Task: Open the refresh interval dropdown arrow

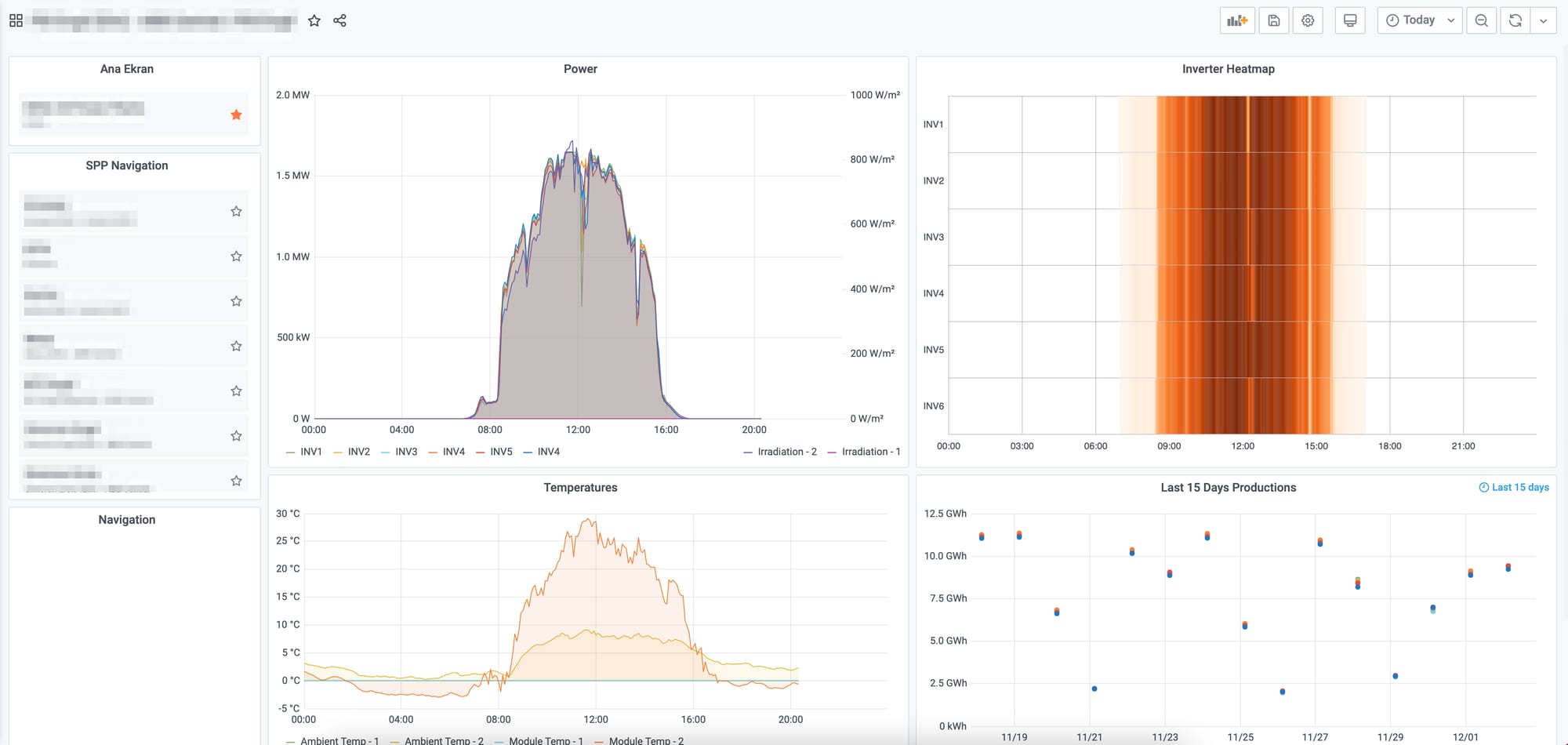Action: click(x=1543, y=20)
